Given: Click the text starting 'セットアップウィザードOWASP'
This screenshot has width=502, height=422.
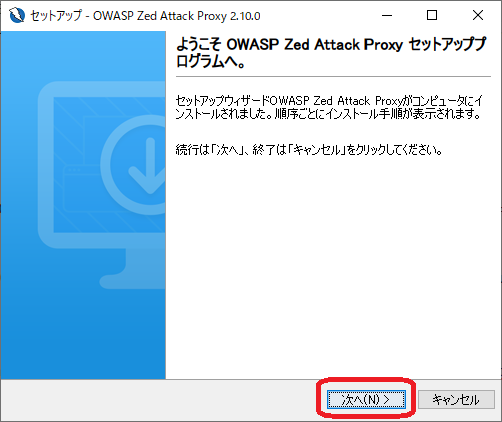Looking at the screenshot, I should tap(329, 107).
